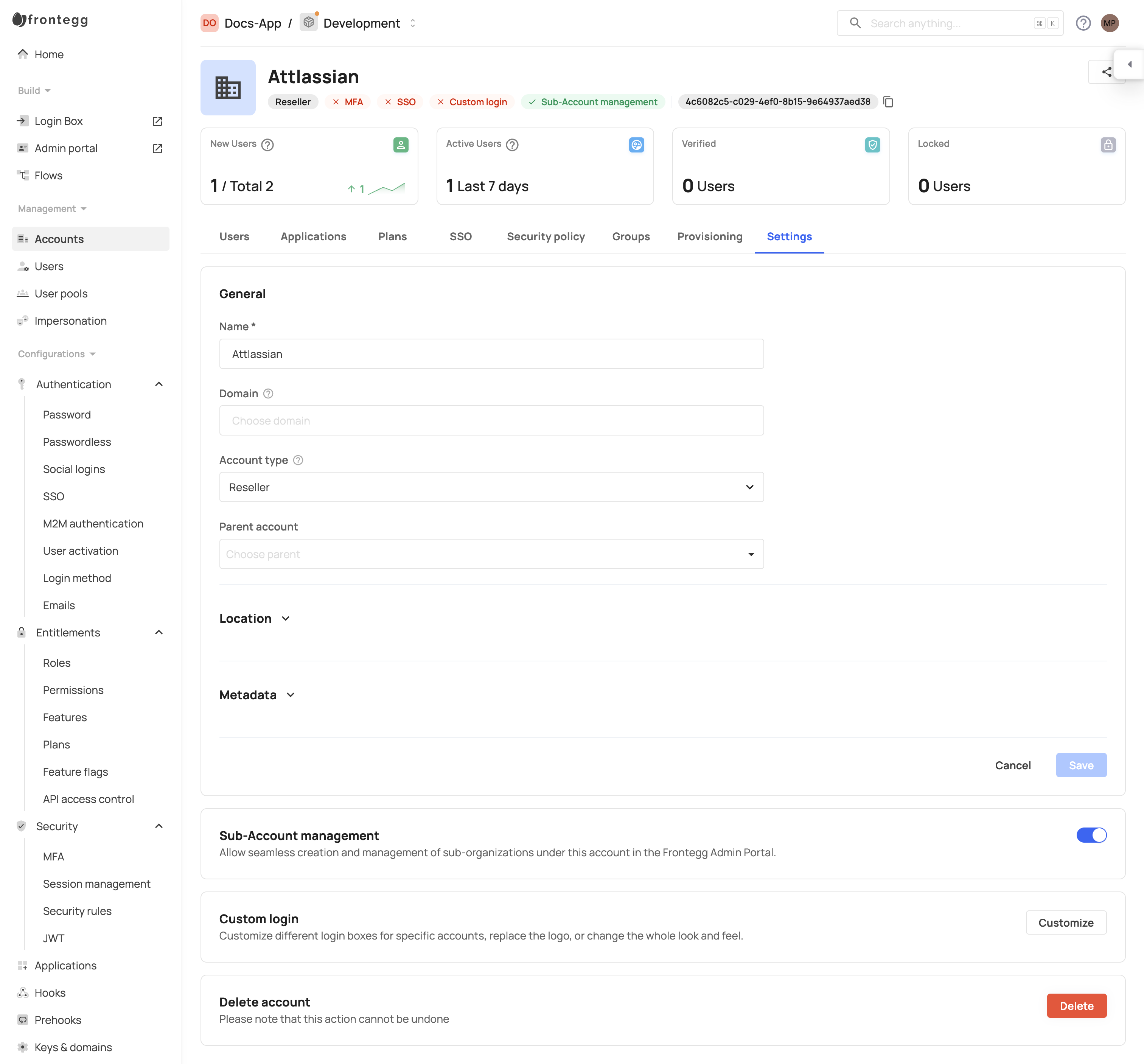Open the Account type dropdown
Image resolution: width=1144 pixels, height=1064 pixels.
pos(749,487)
